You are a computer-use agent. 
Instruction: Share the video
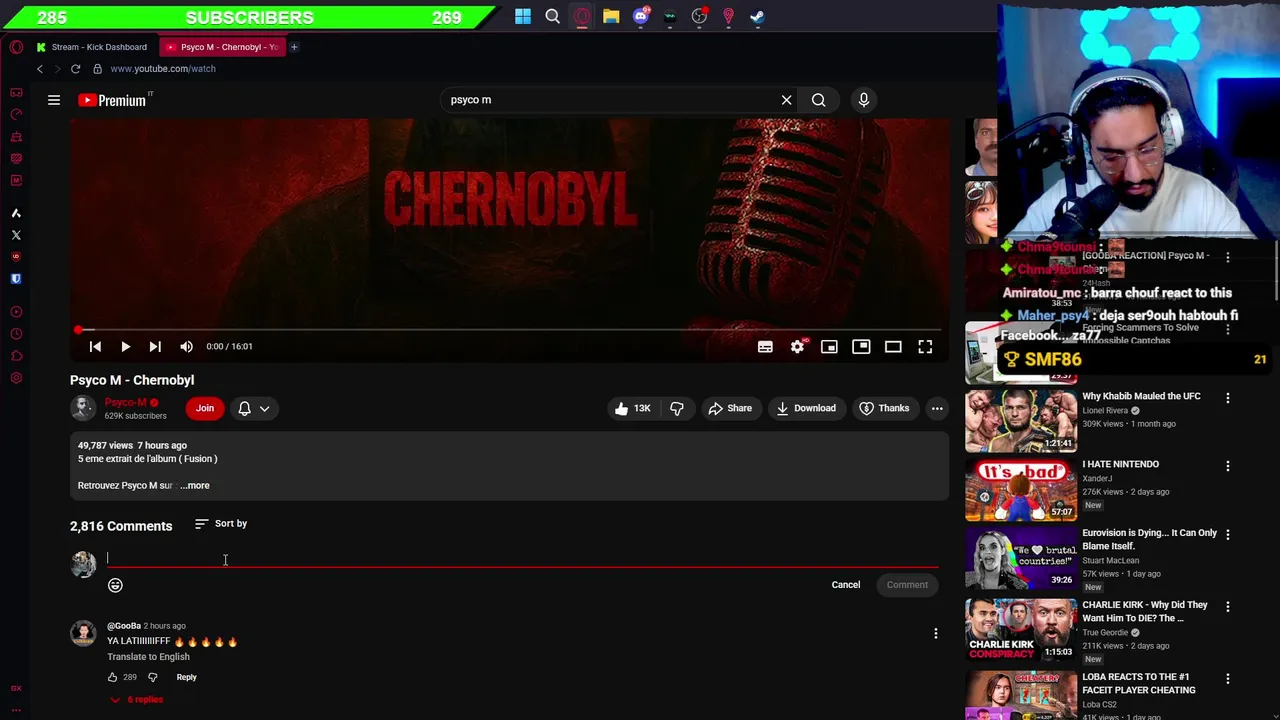click(x=730, y=408)
